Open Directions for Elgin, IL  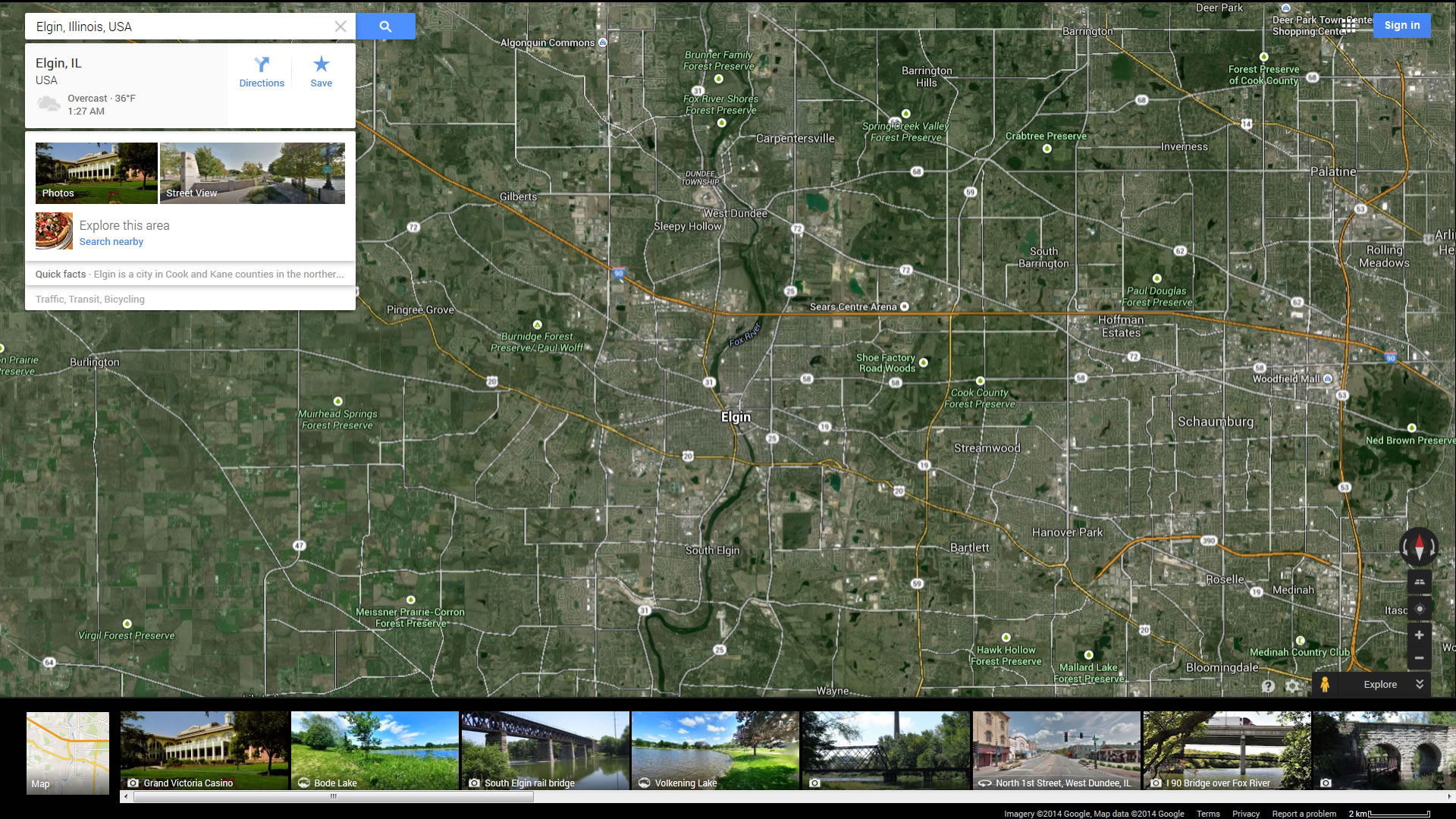click(x=262, y=72)
